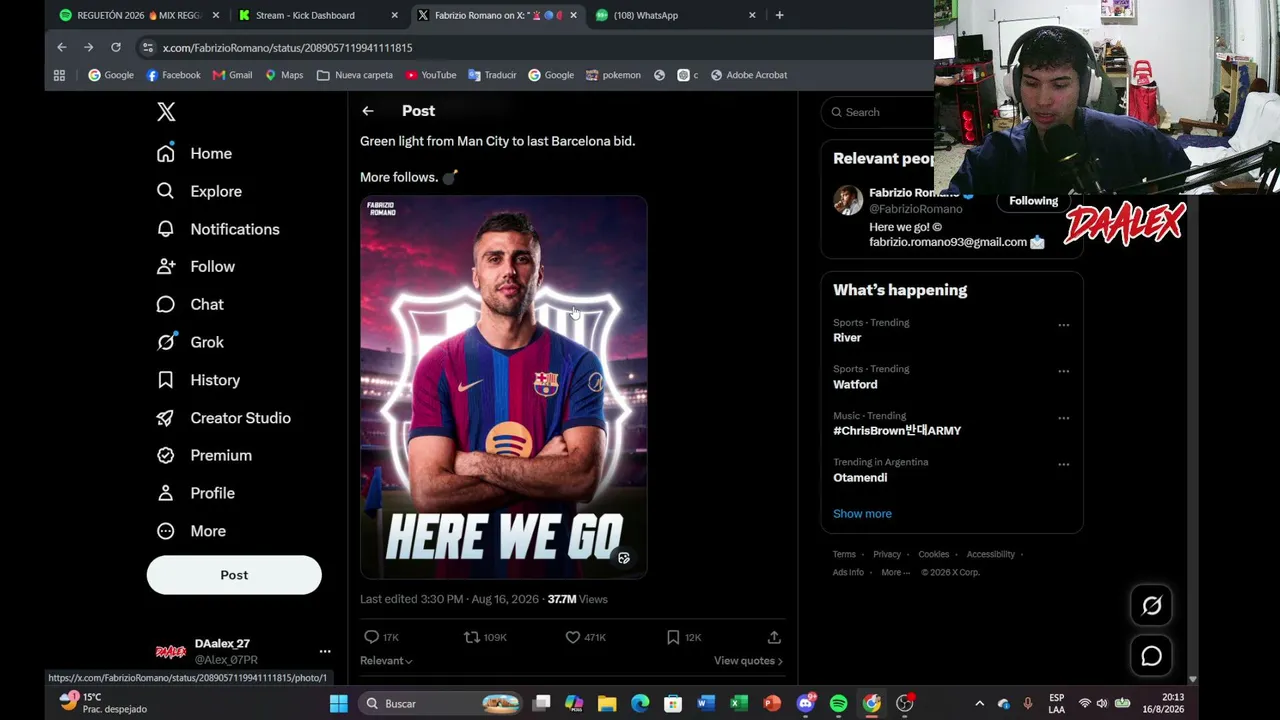Go back using the Post arrow

[368, 111]
